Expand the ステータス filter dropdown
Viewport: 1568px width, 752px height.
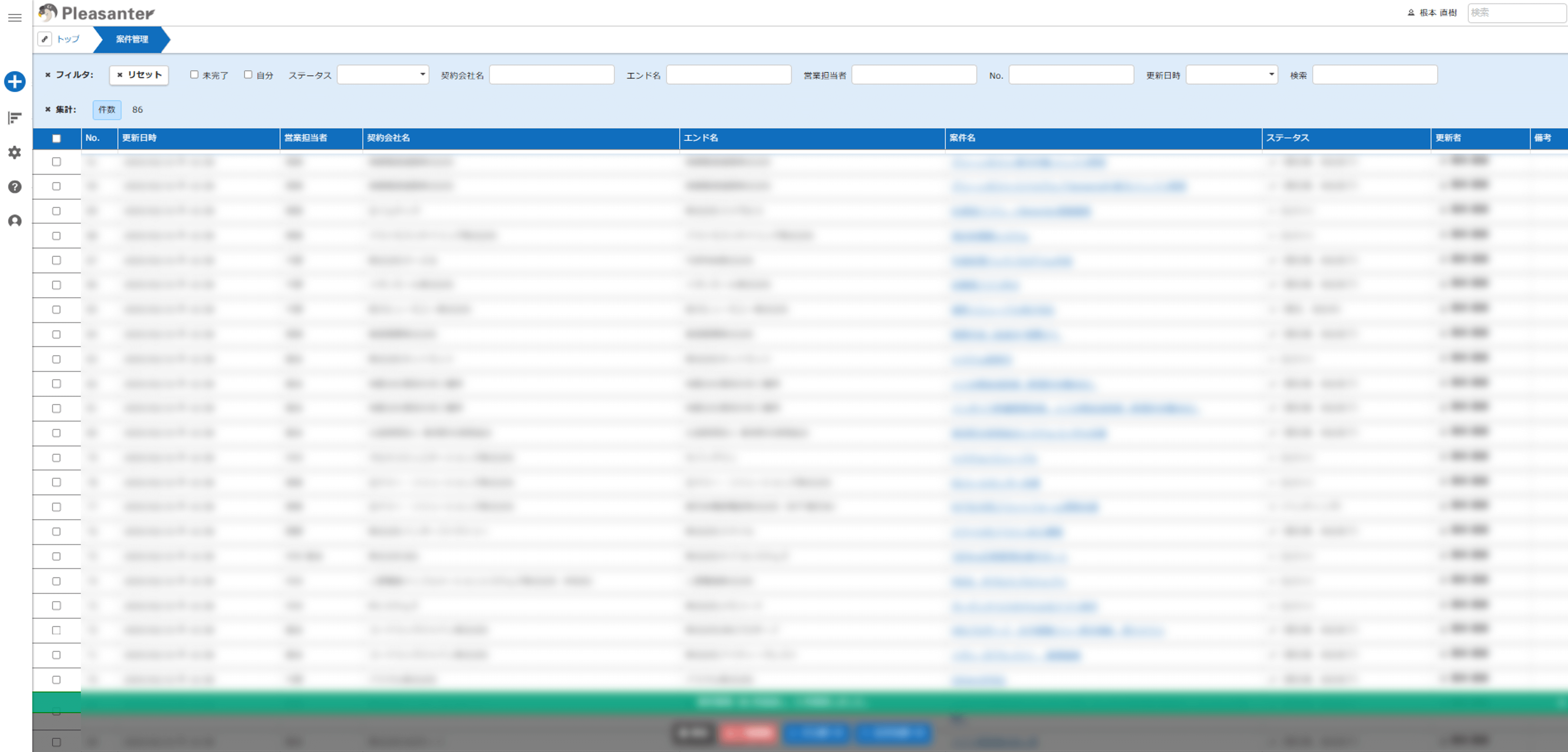(383, 74)
